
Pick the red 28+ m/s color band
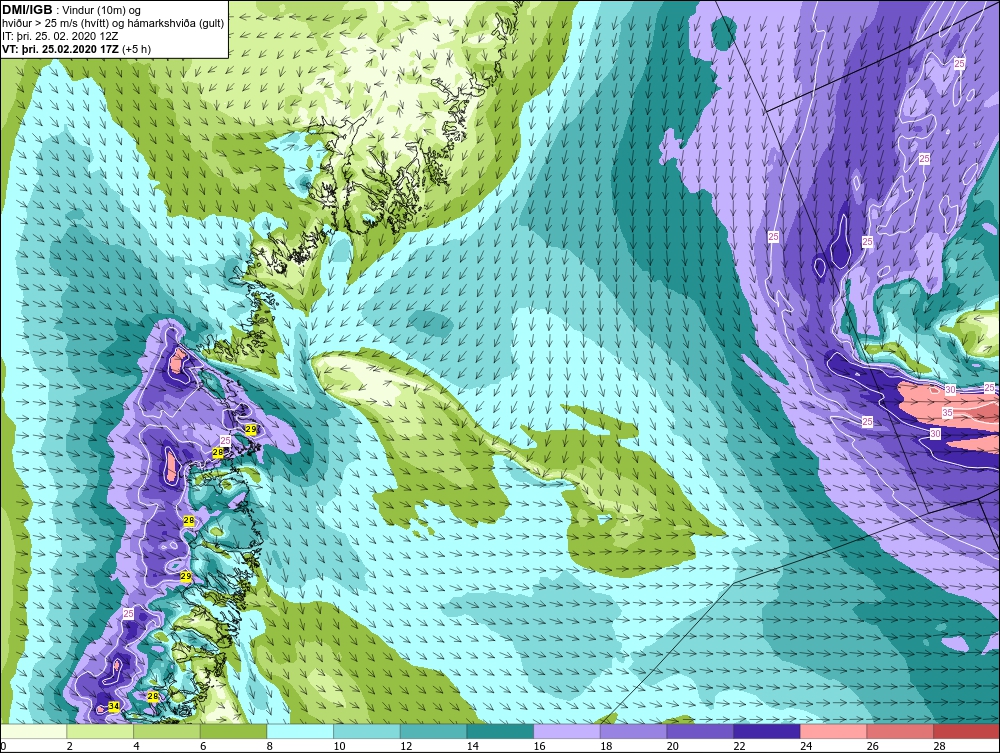click(966, 731)
